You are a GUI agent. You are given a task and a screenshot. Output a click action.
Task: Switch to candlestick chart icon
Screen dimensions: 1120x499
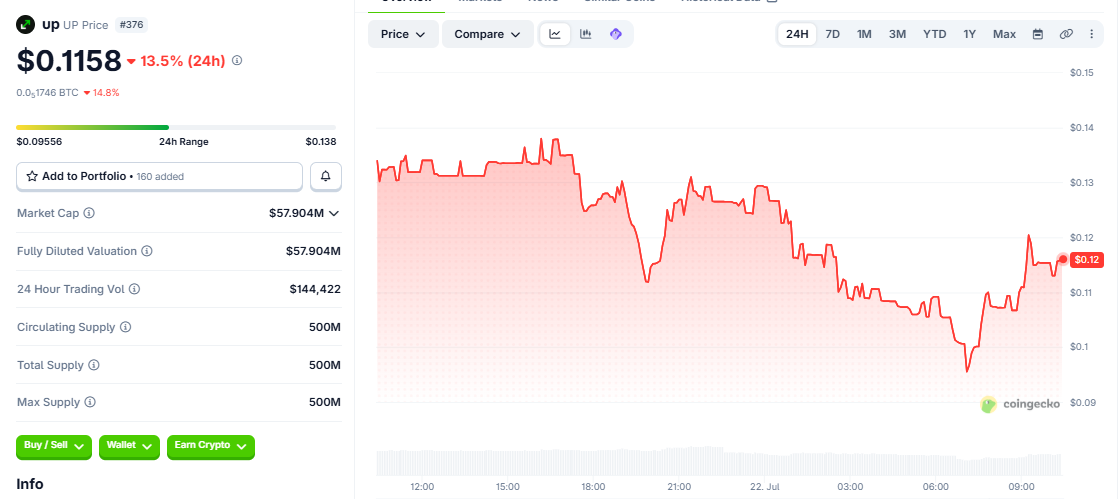click(586, 34)
